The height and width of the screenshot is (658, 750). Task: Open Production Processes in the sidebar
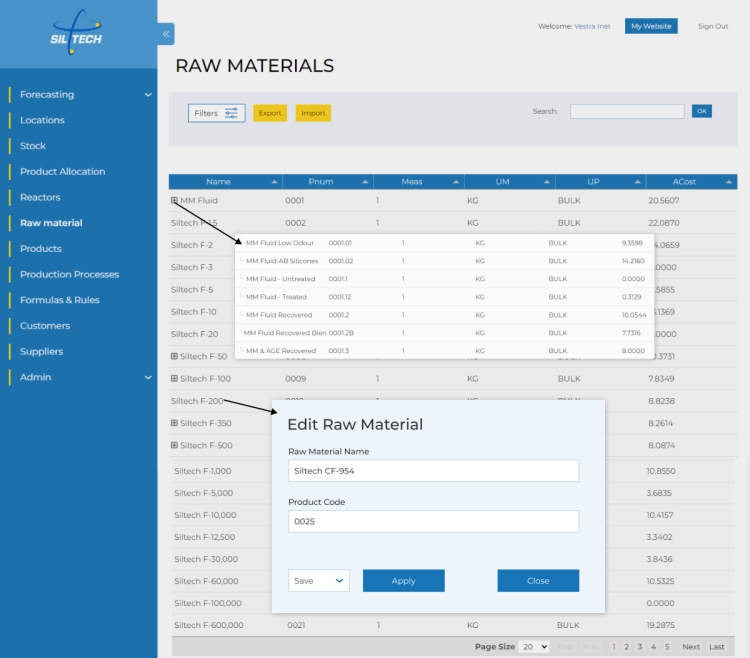point(69,274)
